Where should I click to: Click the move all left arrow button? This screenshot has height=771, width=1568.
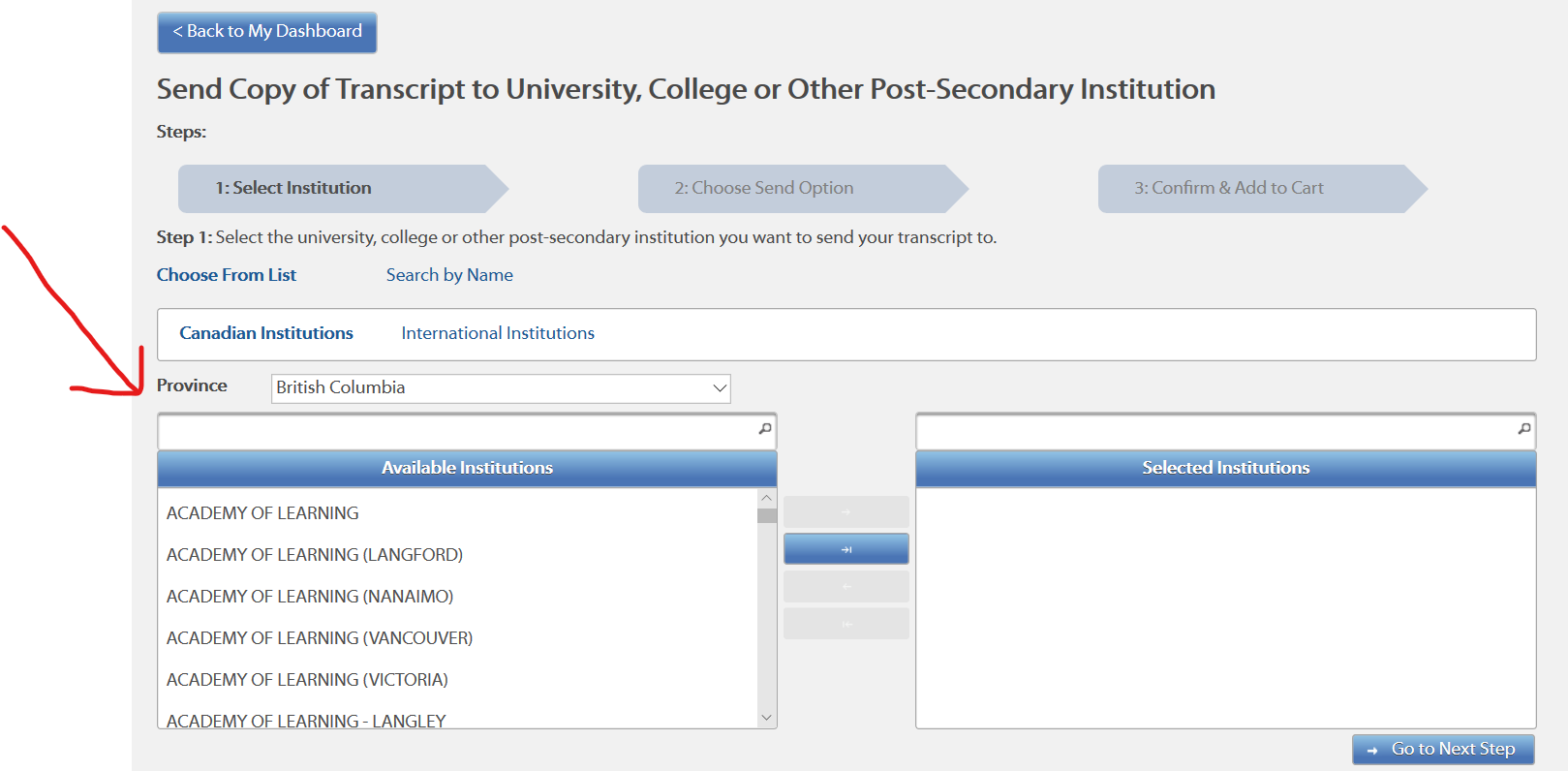[x=846, y=624]
